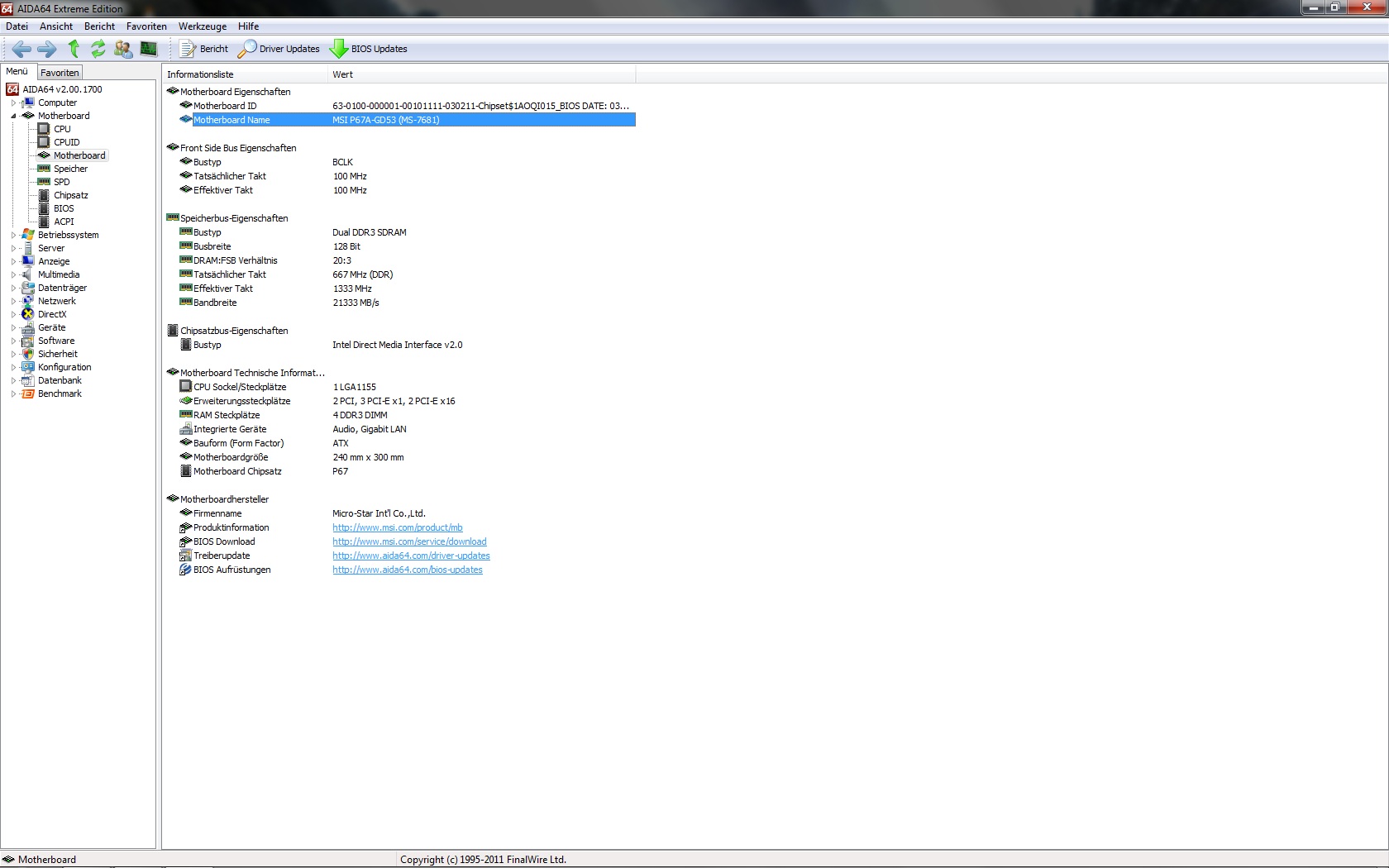Open the Favoriten menu

click(146, 26)
